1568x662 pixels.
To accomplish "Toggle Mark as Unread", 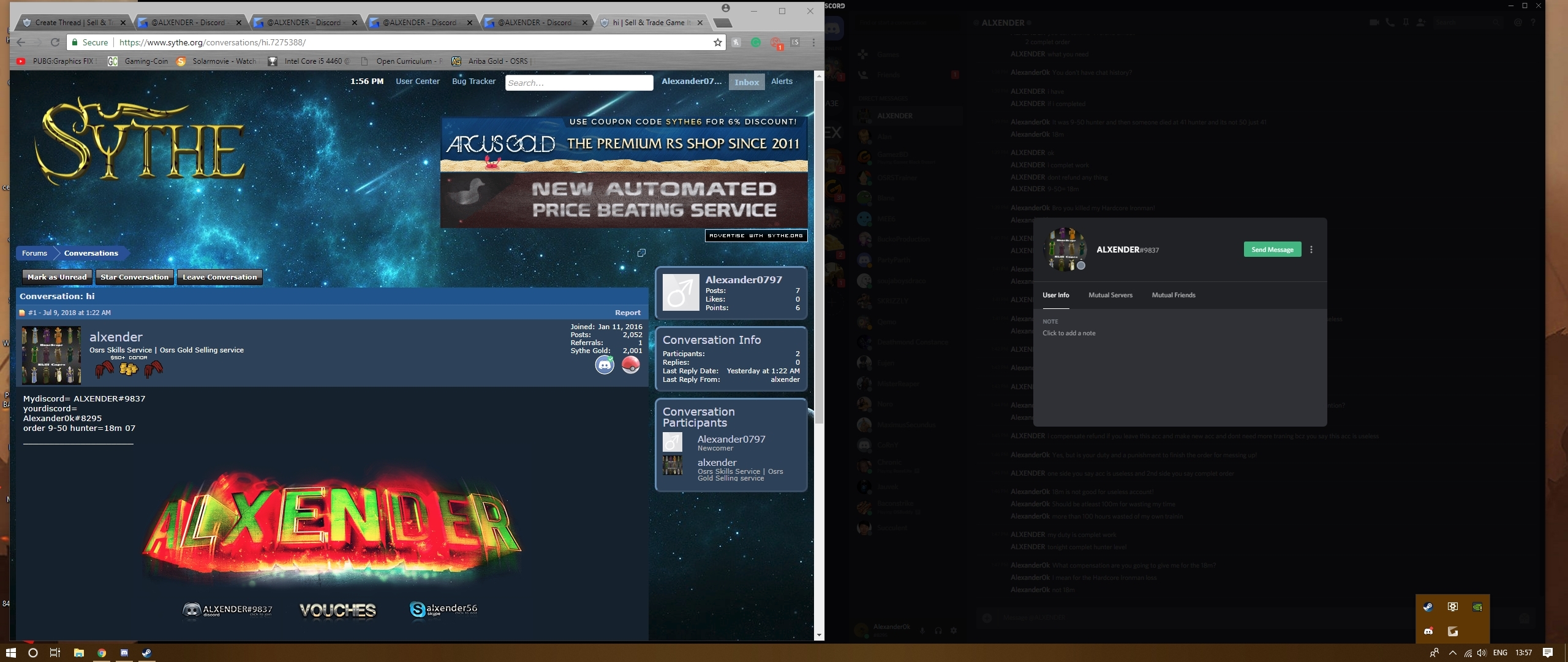I will click(57, 277).
